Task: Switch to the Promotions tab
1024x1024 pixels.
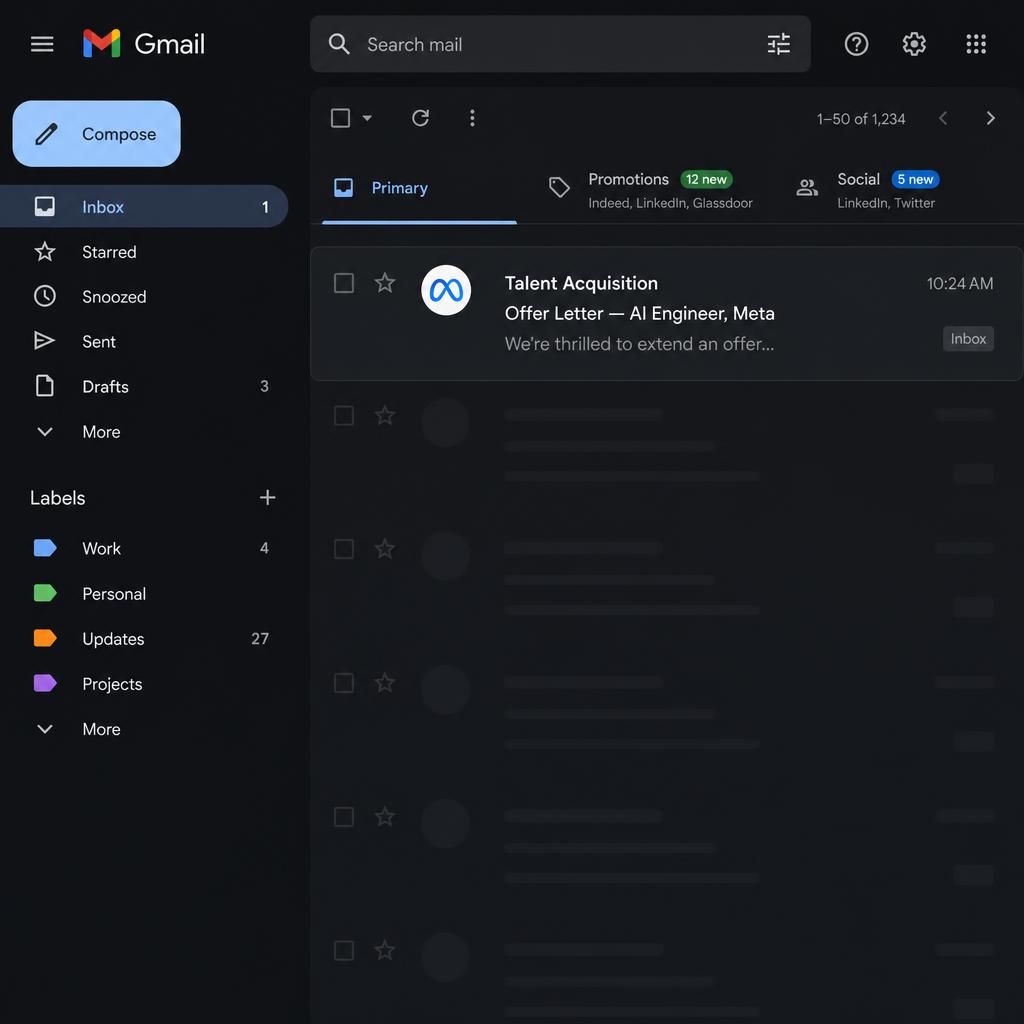Action: [x=650, y=190]
